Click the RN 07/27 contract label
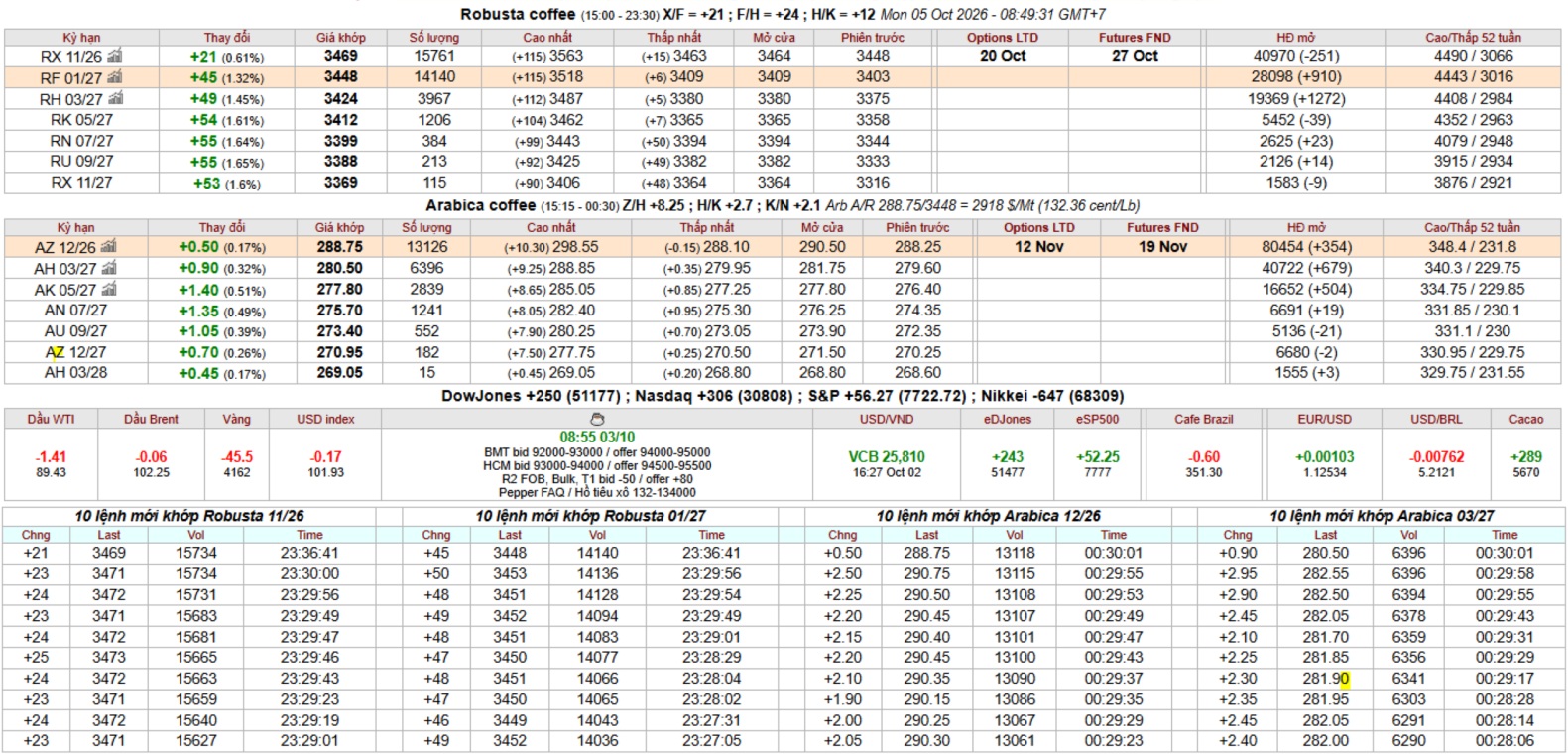Image resolution: width=1568 pixels, height=756 pixels. pyautogui.click(x=81, y=141)
